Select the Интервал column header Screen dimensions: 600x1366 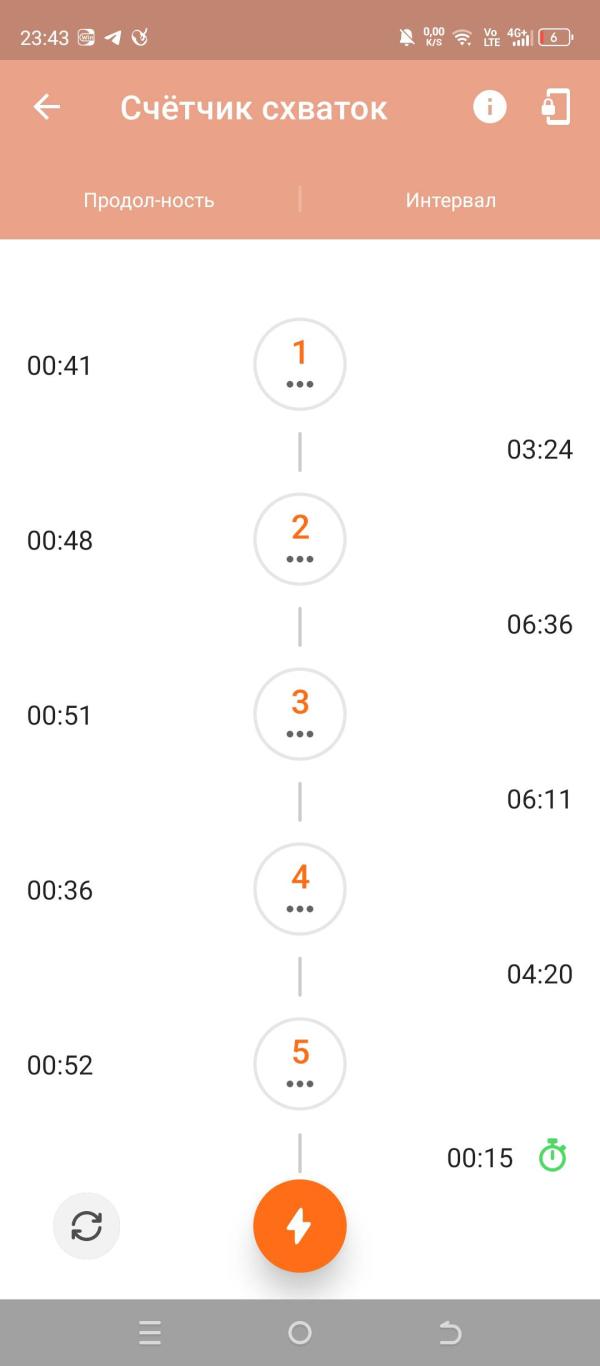(451, 200)
